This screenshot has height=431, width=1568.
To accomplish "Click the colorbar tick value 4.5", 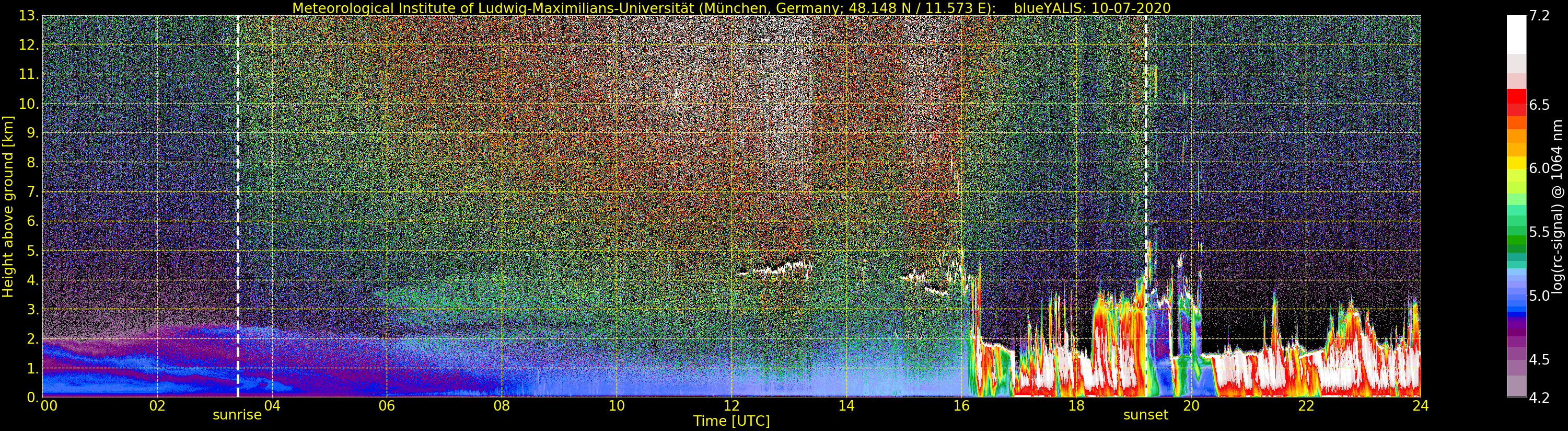I will (x=1540, y=360).
